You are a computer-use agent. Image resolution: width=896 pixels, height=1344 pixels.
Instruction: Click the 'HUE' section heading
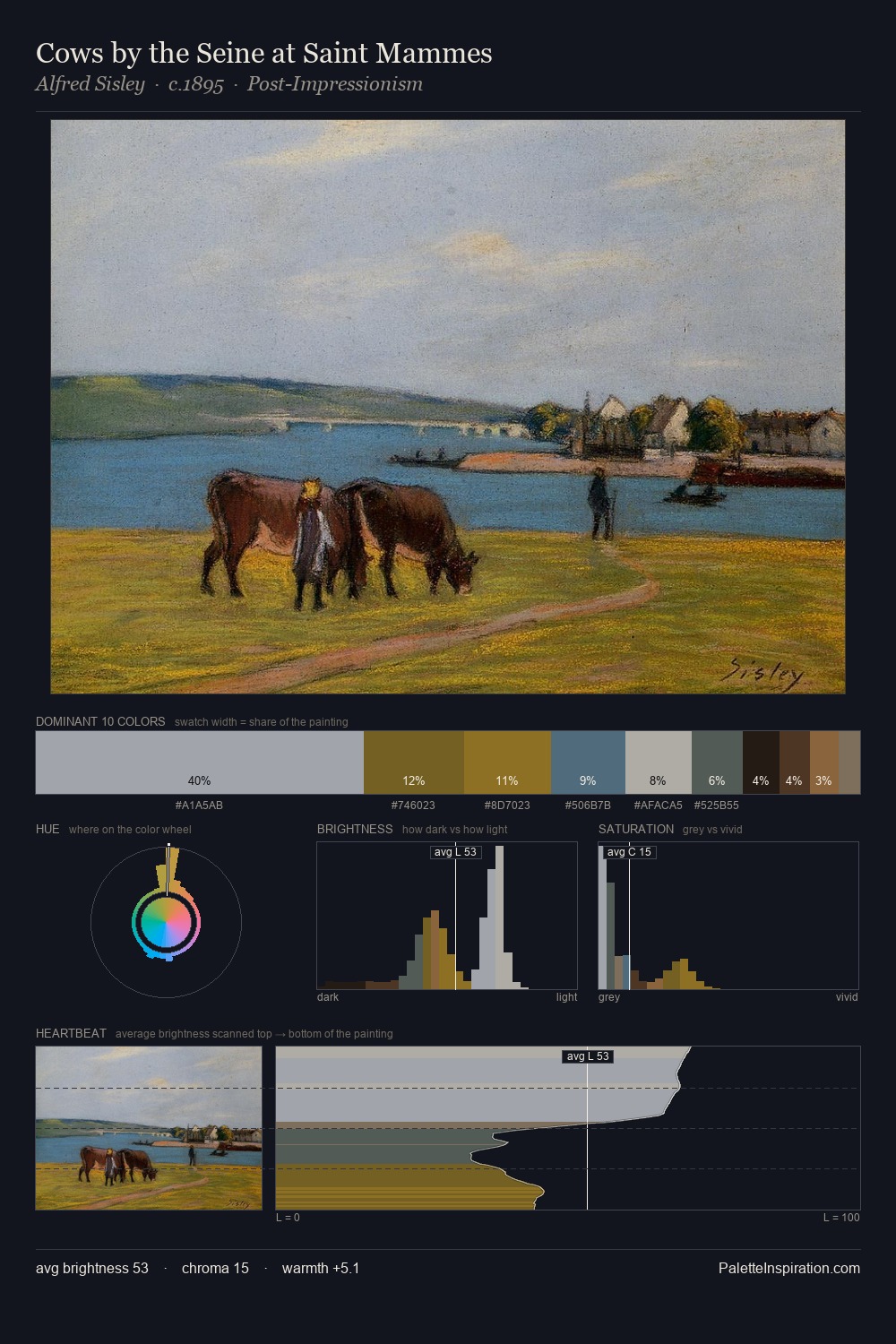point(47,829)
